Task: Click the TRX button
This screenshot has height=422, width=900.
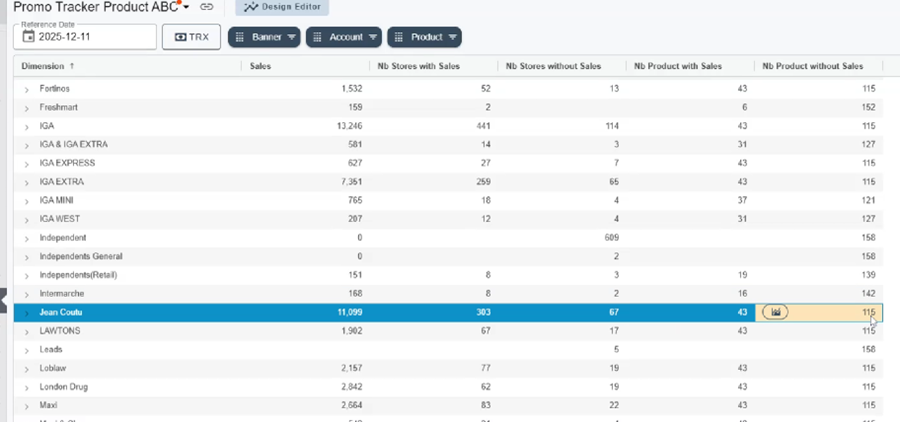Action: tap(191, 37)
